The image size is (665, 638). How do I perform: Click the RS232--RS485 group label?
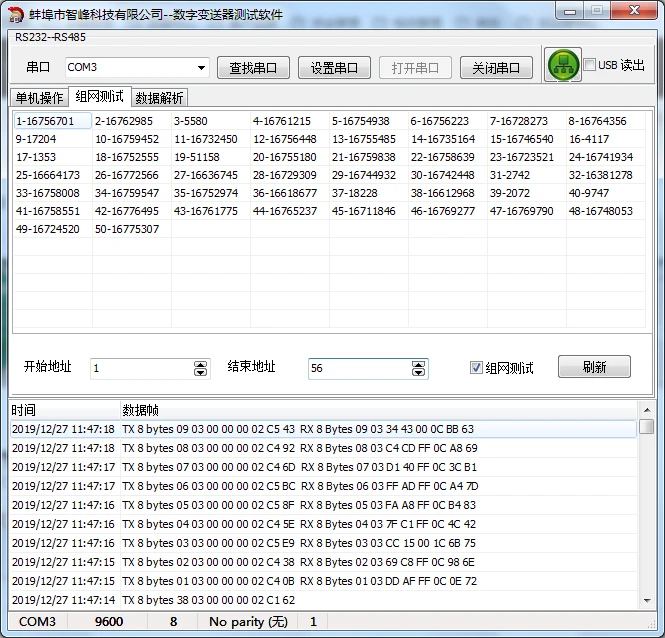point(50,37)
